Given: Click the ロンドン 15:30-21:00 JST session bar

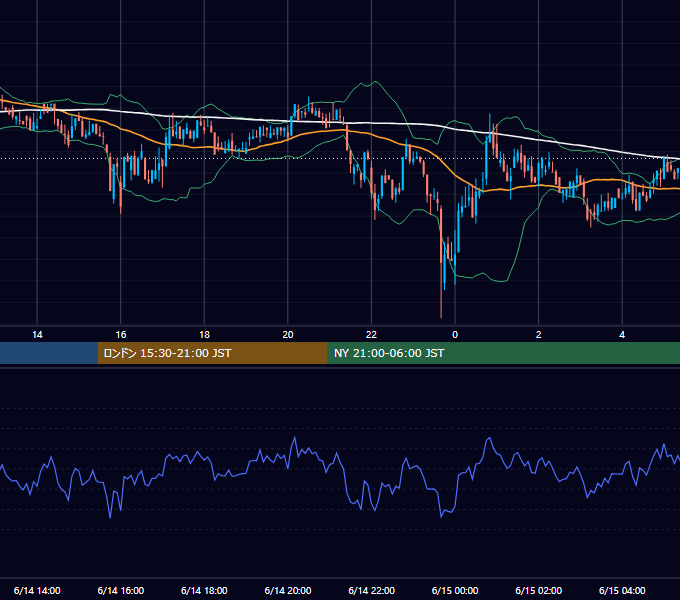Looking at the screenshot, I should click(x=212, y=353).
